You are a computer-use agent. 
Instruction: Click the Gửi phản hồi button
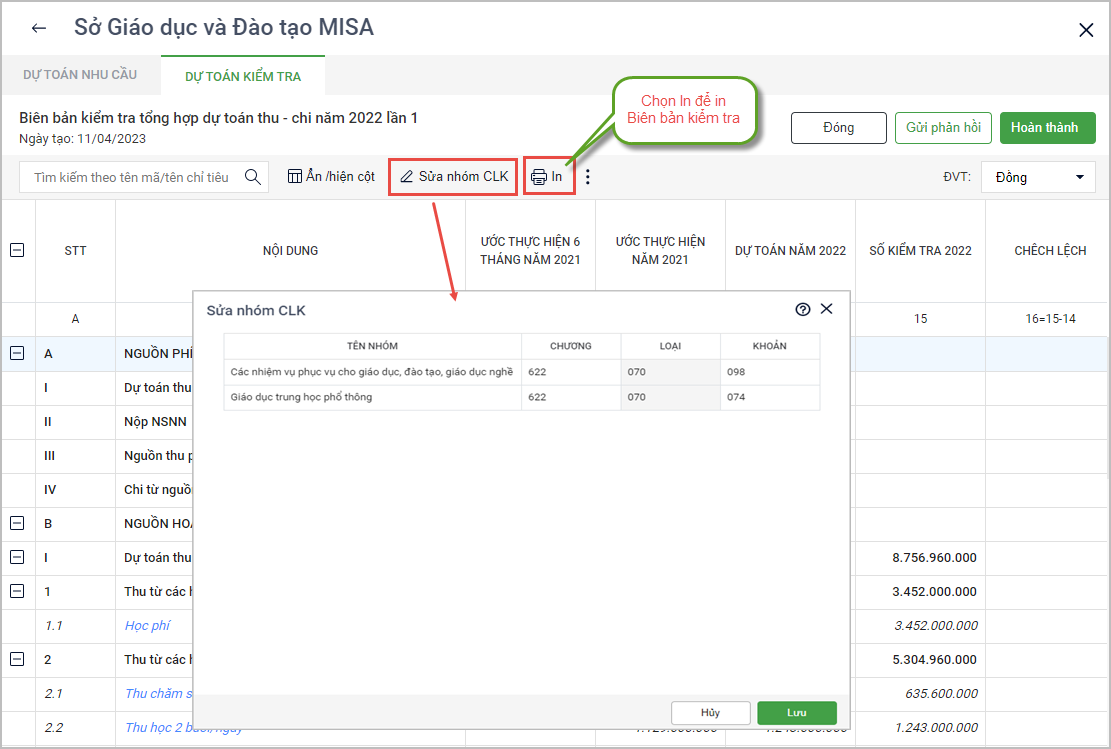click(943, 128)
